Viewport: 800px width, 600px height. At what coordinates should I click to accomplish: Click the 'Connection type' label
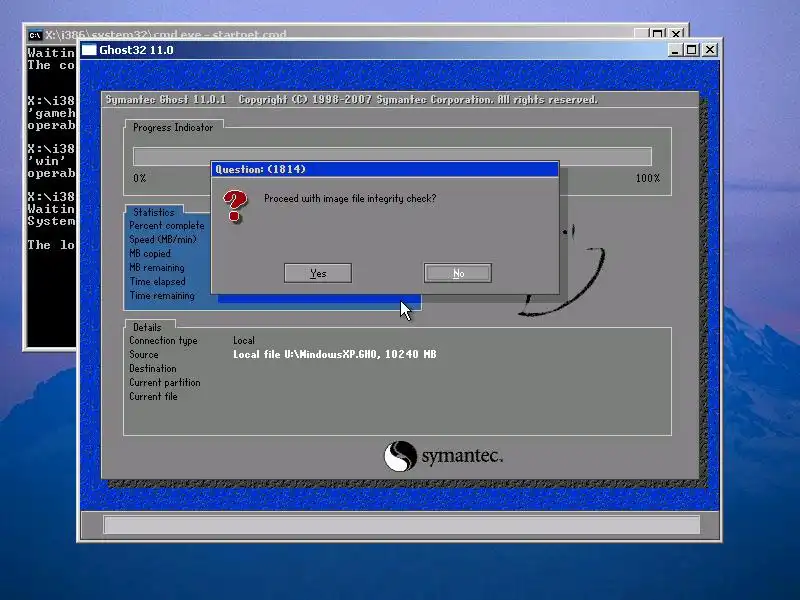coord(163,341)
